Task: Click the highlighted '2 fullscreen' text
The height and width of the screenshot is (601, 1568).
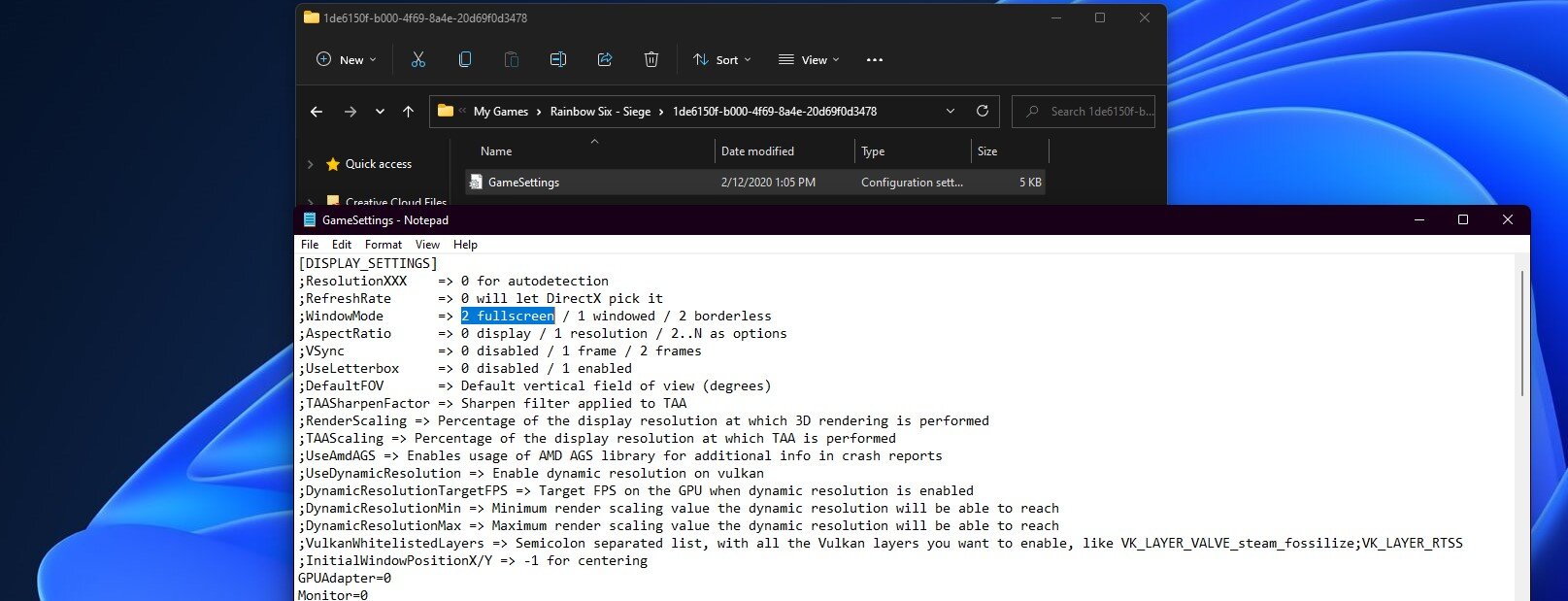Action: (508, 316)
